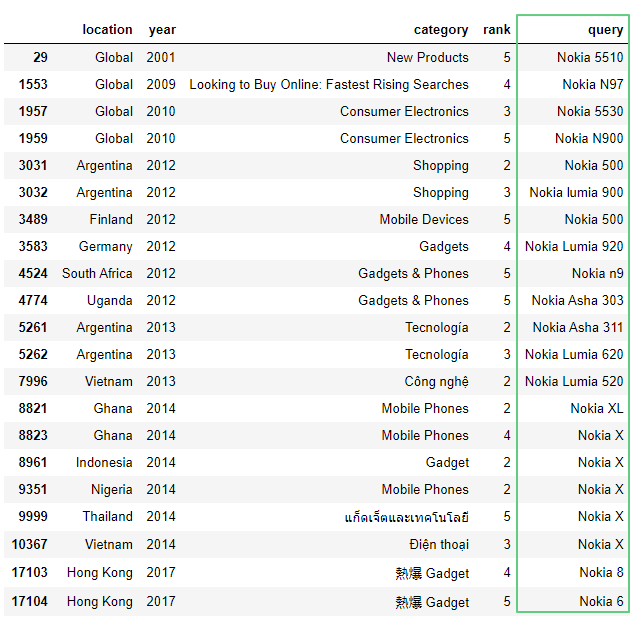Click the 'rank' column header
The height and width of the screenshot is (618, 633).
pyautogui.click(x=497, y=29)
